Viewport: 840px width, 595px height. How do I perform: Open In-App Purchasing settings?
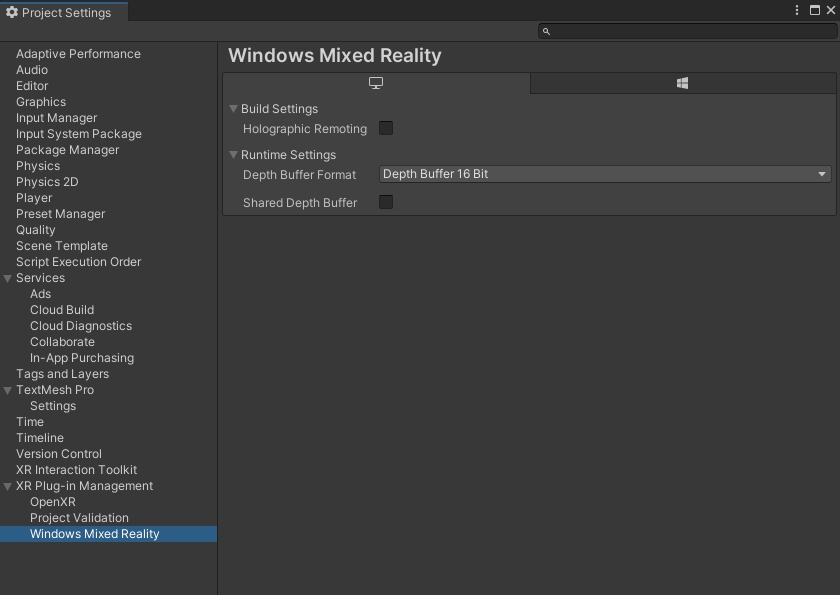tap(82, 358)
